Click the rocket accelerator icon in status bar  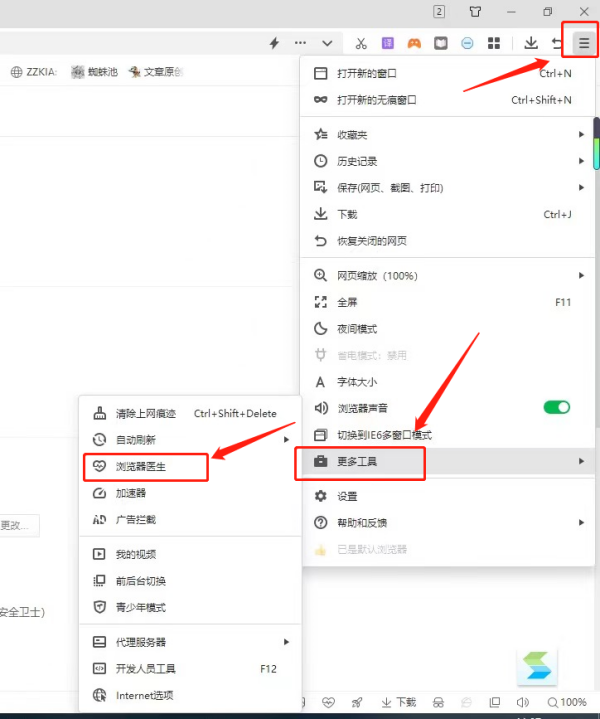click(357, 702)
